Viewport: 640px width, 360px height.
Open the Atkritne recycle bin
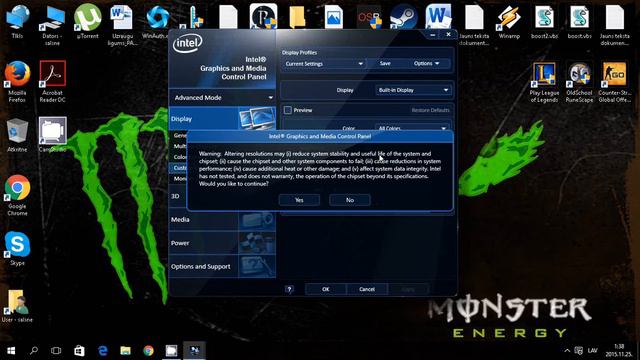pyautogui.click(x=17, y=135)
